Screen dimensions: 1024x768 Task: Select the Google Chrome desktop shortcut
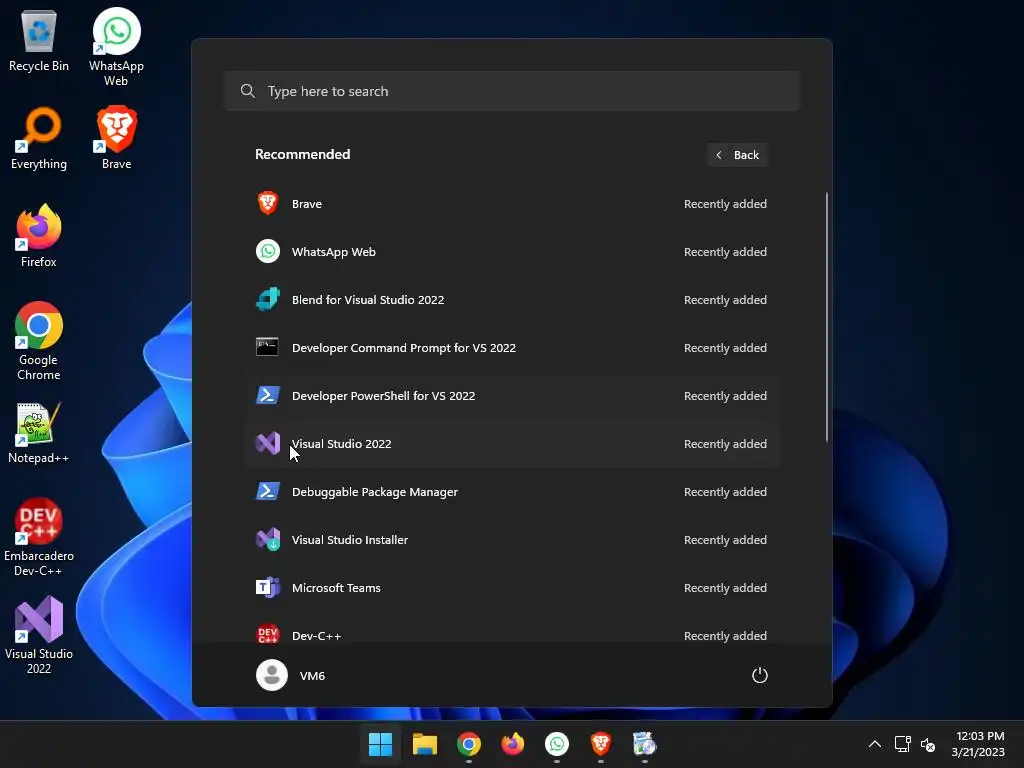pos(39,342)
